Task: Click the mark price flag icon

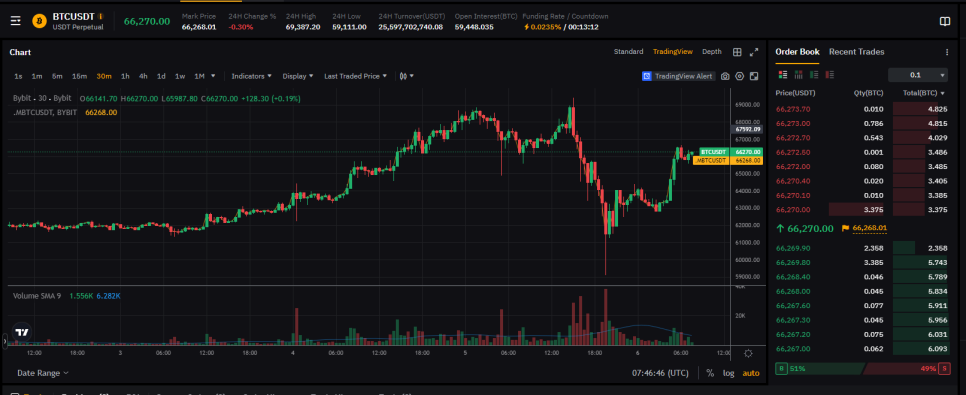Action: (845, 229)
